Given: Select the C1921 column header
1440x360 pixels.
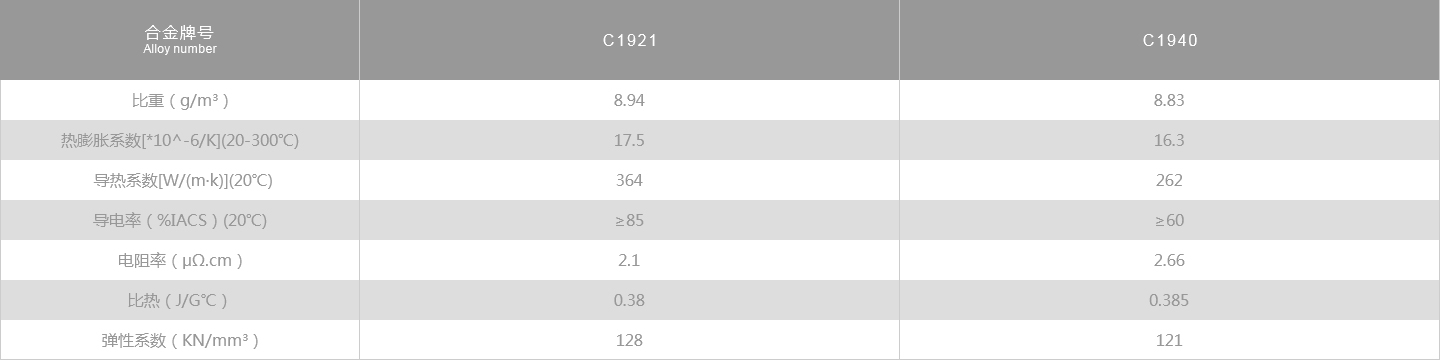Looking at the screenshot, I should click(x=629, y=40).
